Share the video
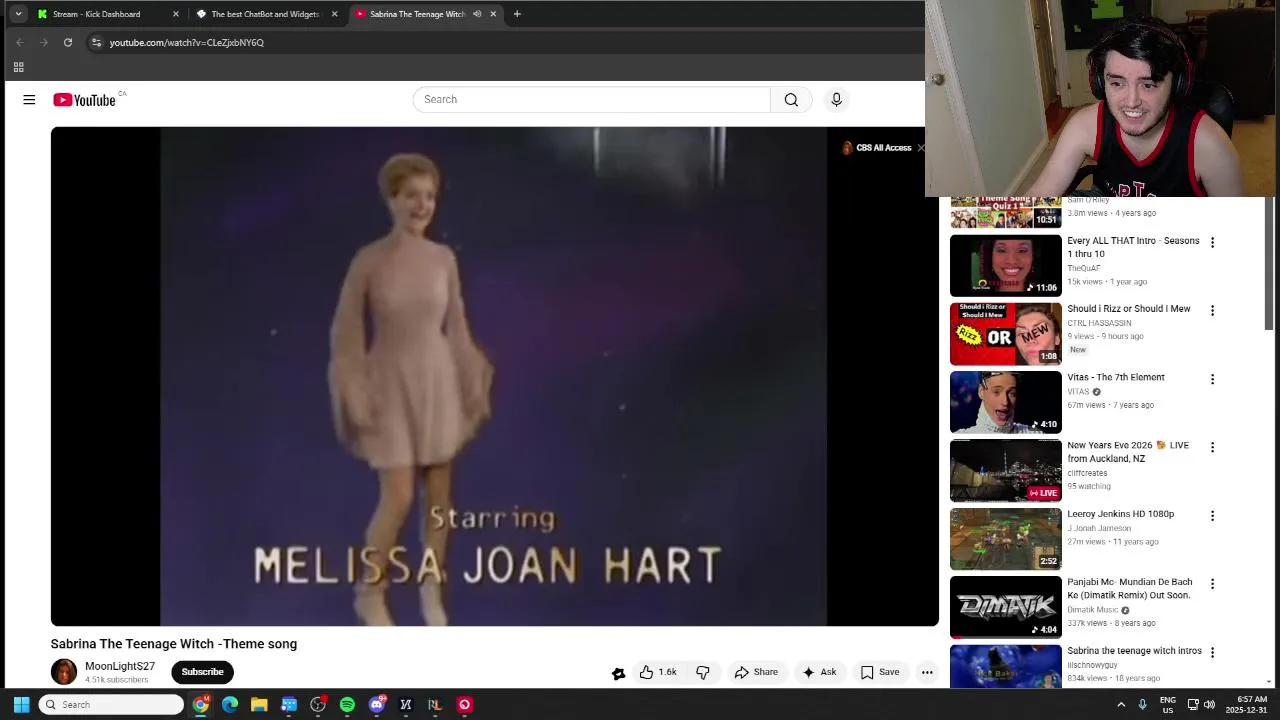The image size is (1280, 720). pyautogui.click(x=756, y=672)
